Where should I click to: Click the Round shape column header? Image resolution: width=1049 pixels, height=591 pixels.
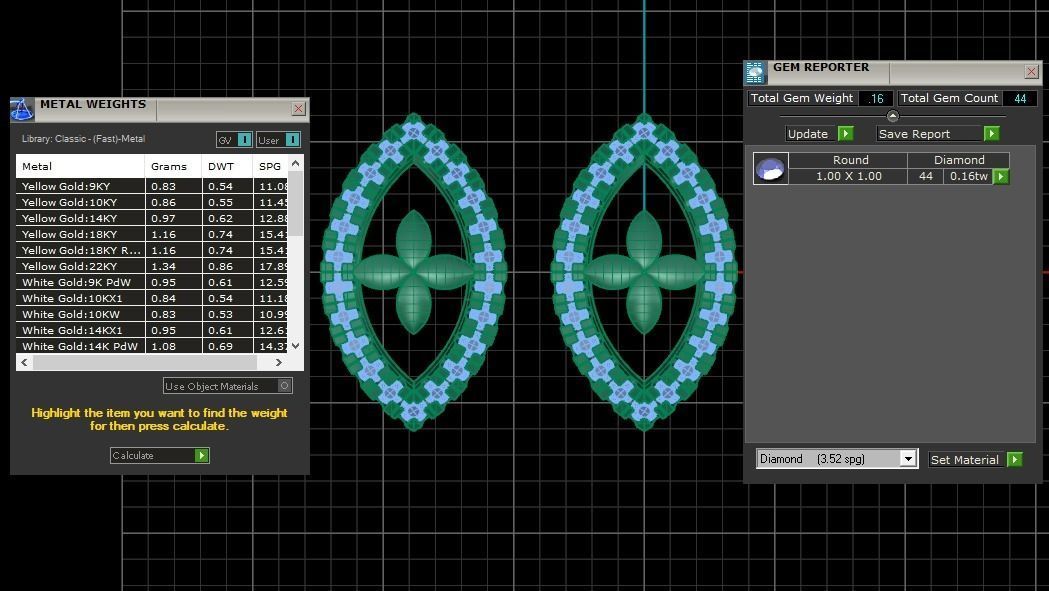coord(848,160)
